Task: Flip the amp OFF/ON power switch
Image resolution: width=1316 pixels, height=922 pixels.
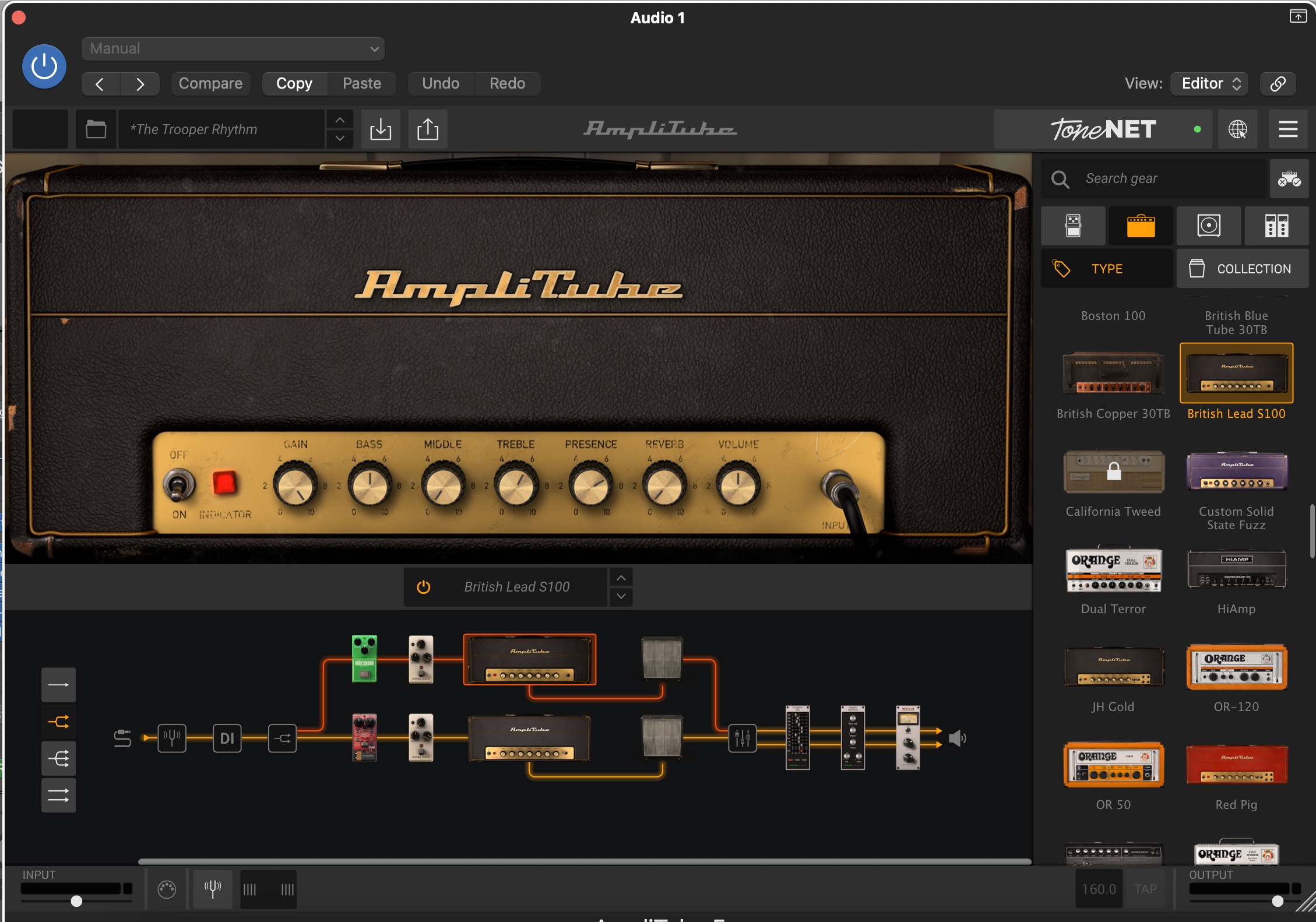Action: 177,485
